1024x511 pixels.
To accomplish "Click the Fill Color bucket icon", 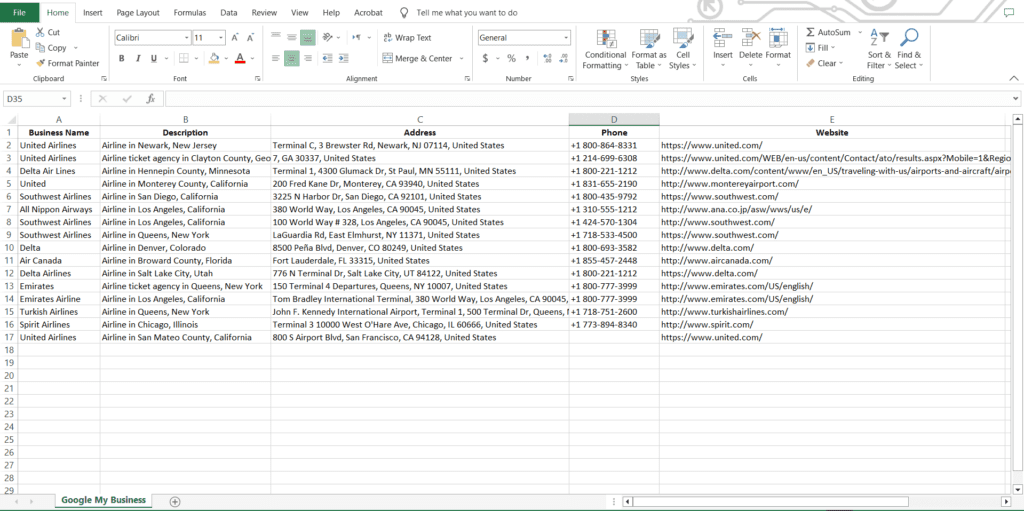I will tap(214, 58).
